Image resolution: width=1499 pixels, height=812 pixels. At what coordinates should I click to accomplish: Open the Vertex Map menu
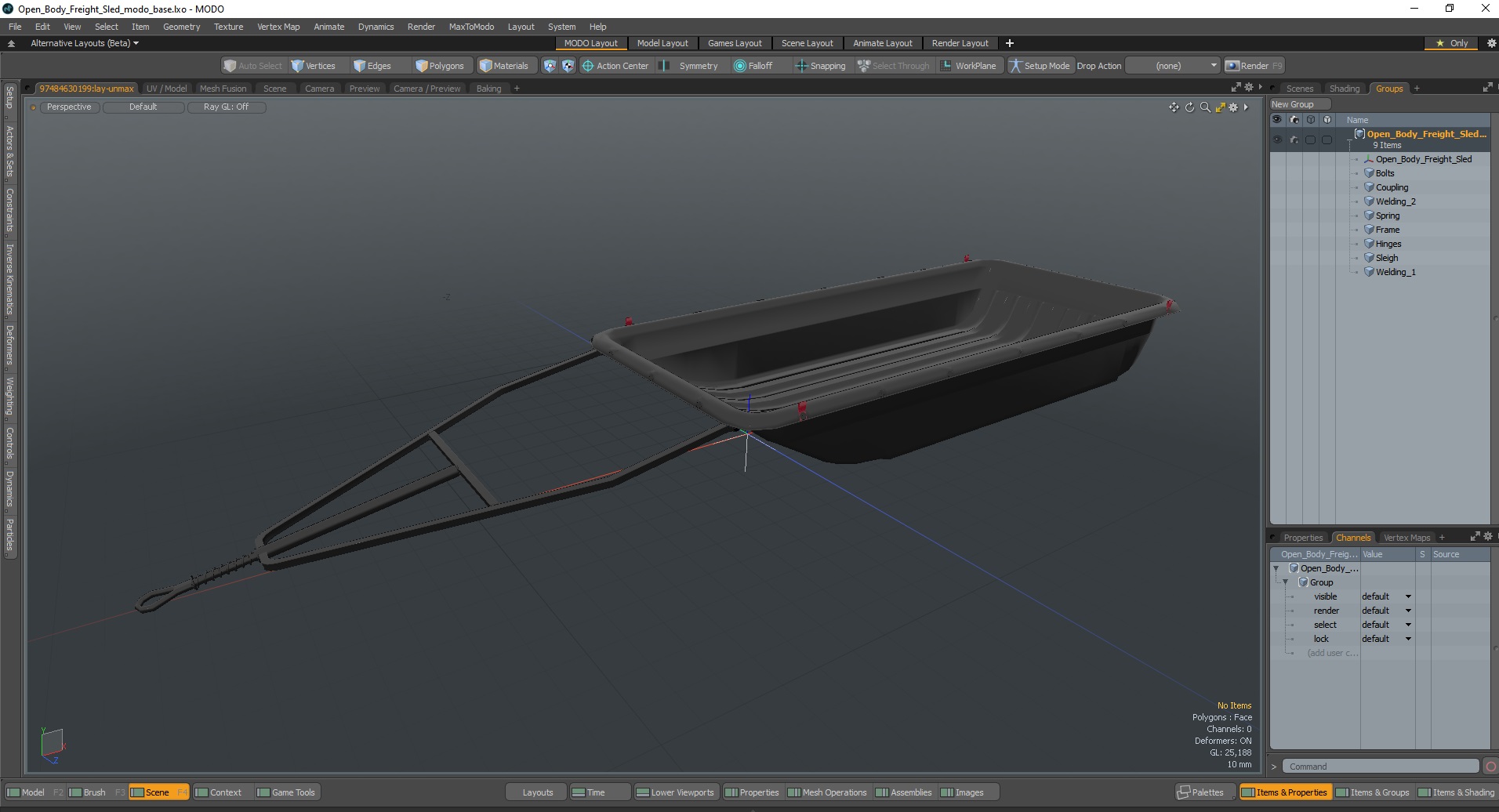click(x=278, y=27)
